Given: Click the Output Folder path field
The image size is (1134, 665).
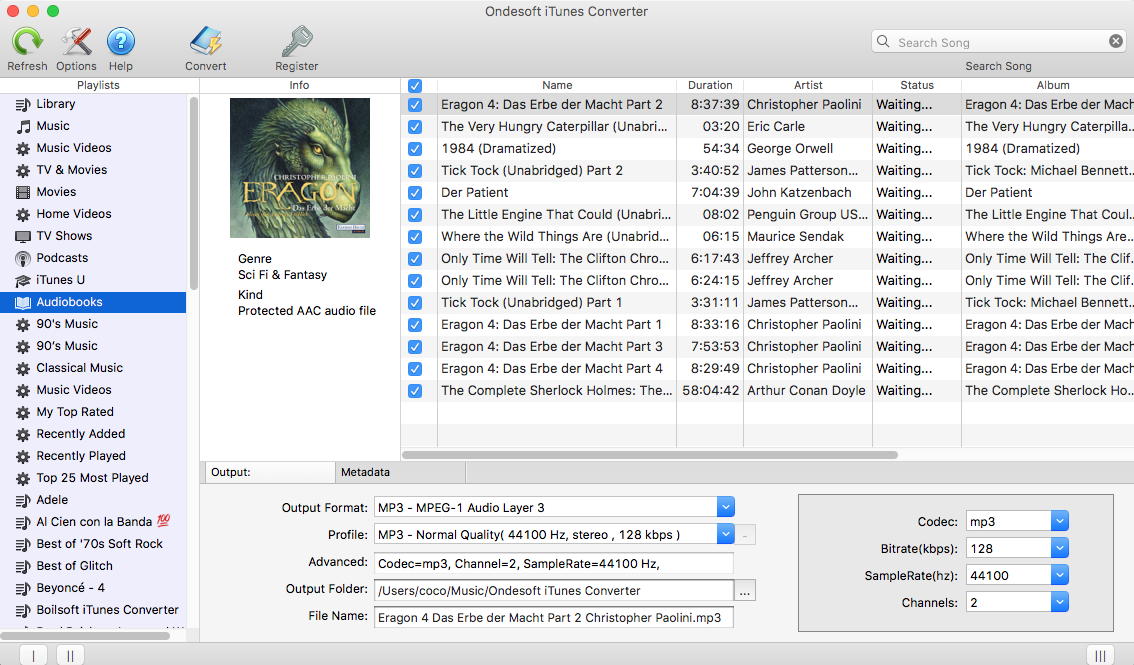Looking at the screenshot, I should [553, 591].
